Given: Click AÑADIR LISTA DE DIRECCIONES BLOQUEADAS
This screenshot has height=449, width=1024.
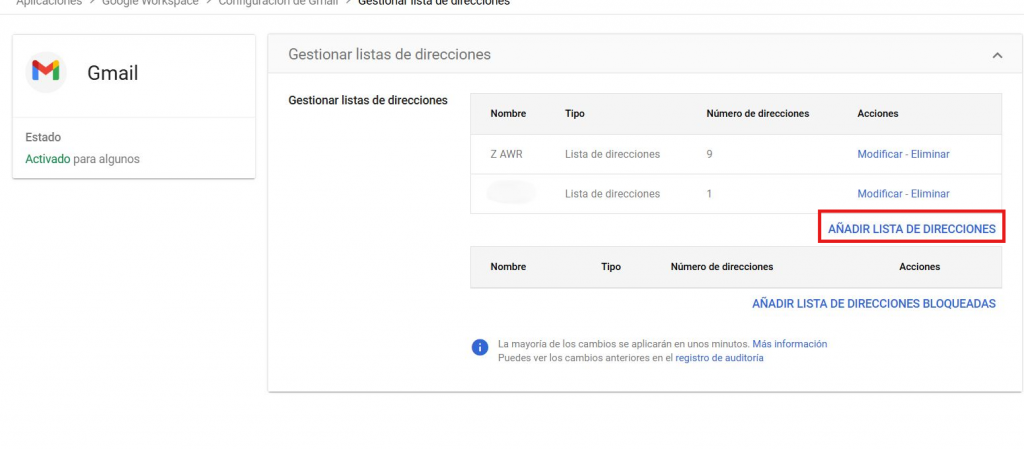Looking at the screenshot, I should pos(873,303).
